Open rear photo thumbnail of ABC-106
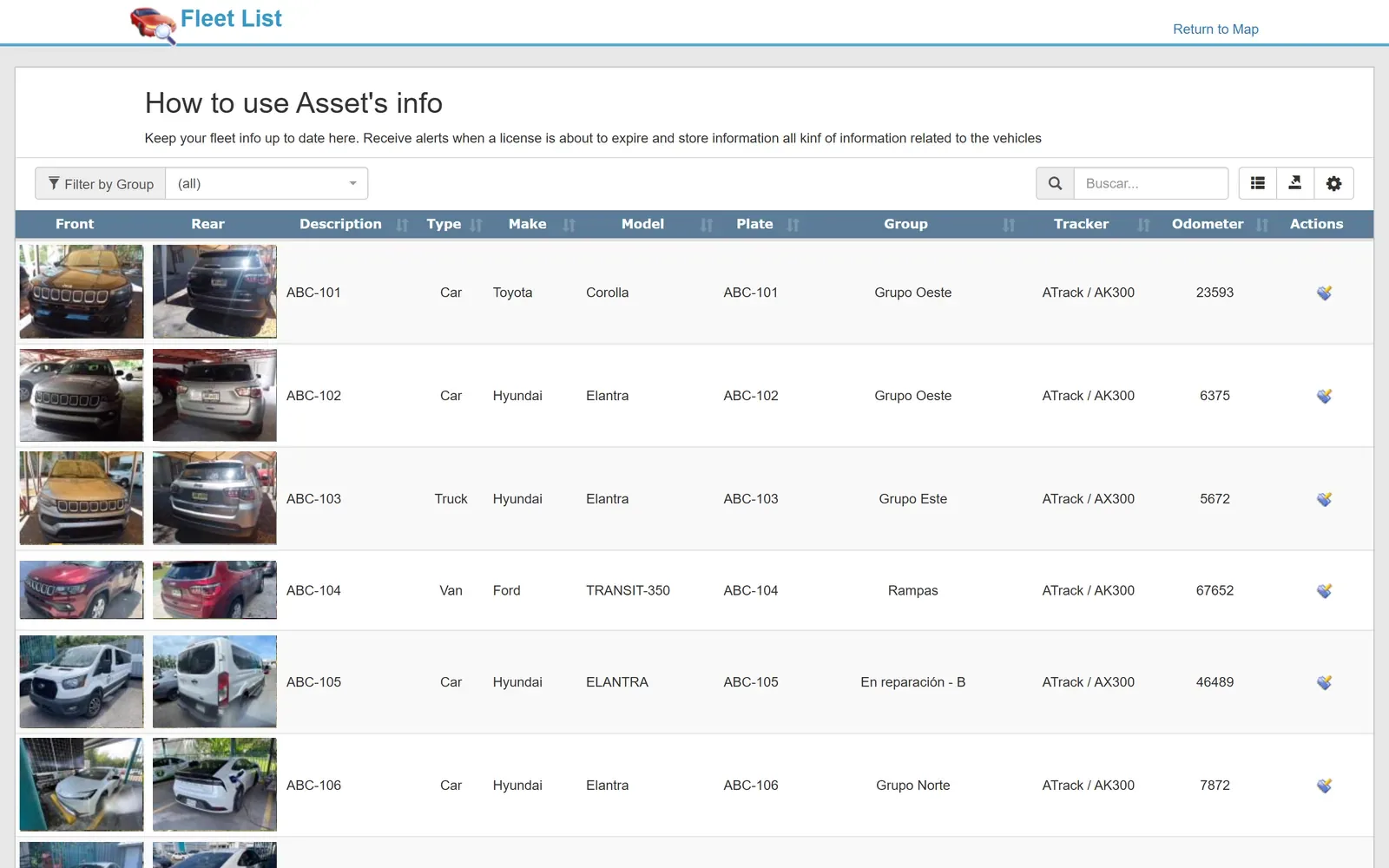This screenshot has height=868, width=1389. pos(214,785)
